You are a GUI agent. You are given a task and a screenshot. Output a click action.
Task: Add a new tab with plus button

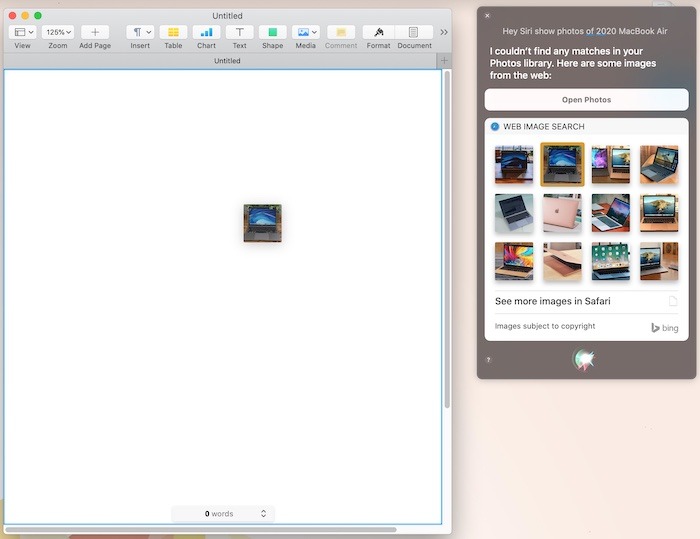[x=444, y=61]
